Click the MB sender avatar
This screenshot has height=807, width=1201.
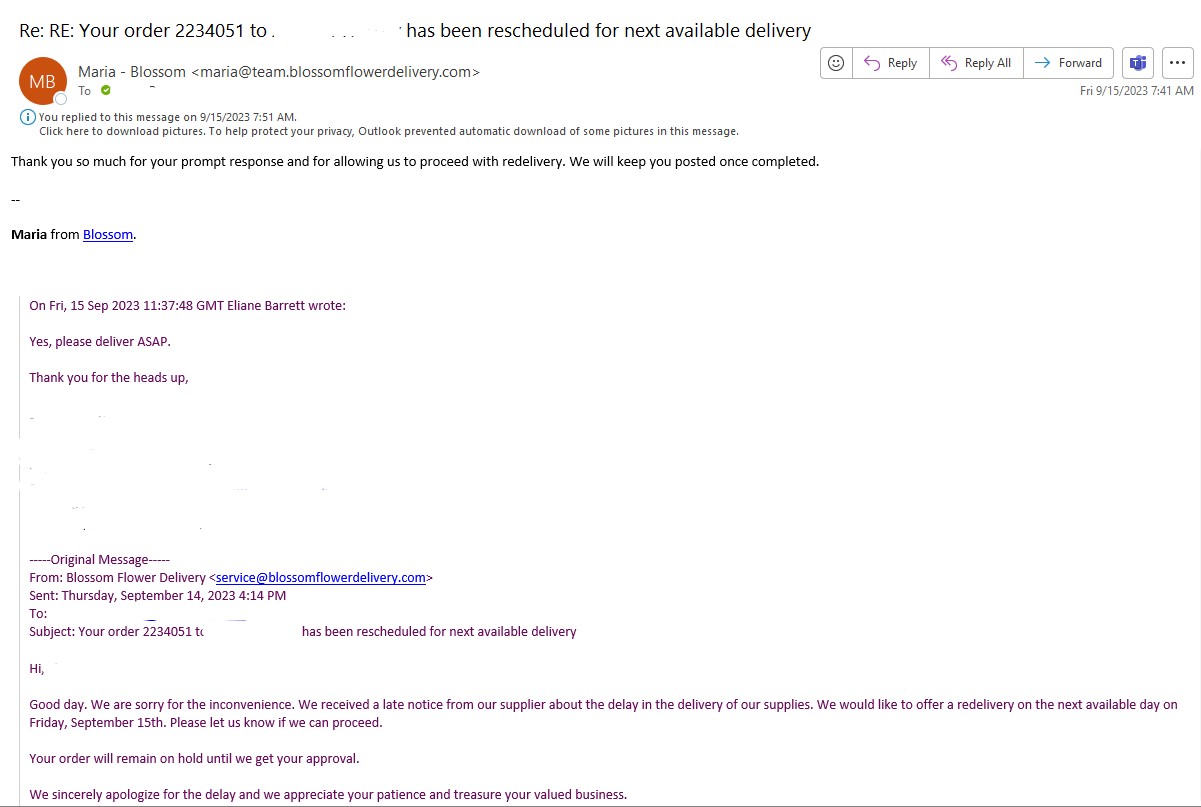coord(42,82)
